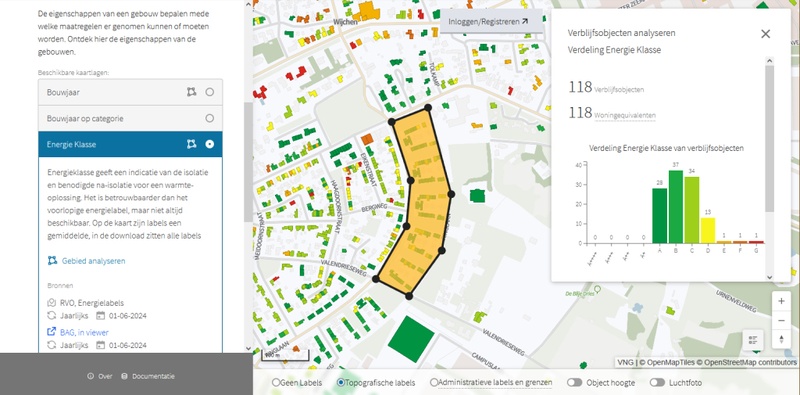Click the Beschikbare kaartlagen label

73,72
